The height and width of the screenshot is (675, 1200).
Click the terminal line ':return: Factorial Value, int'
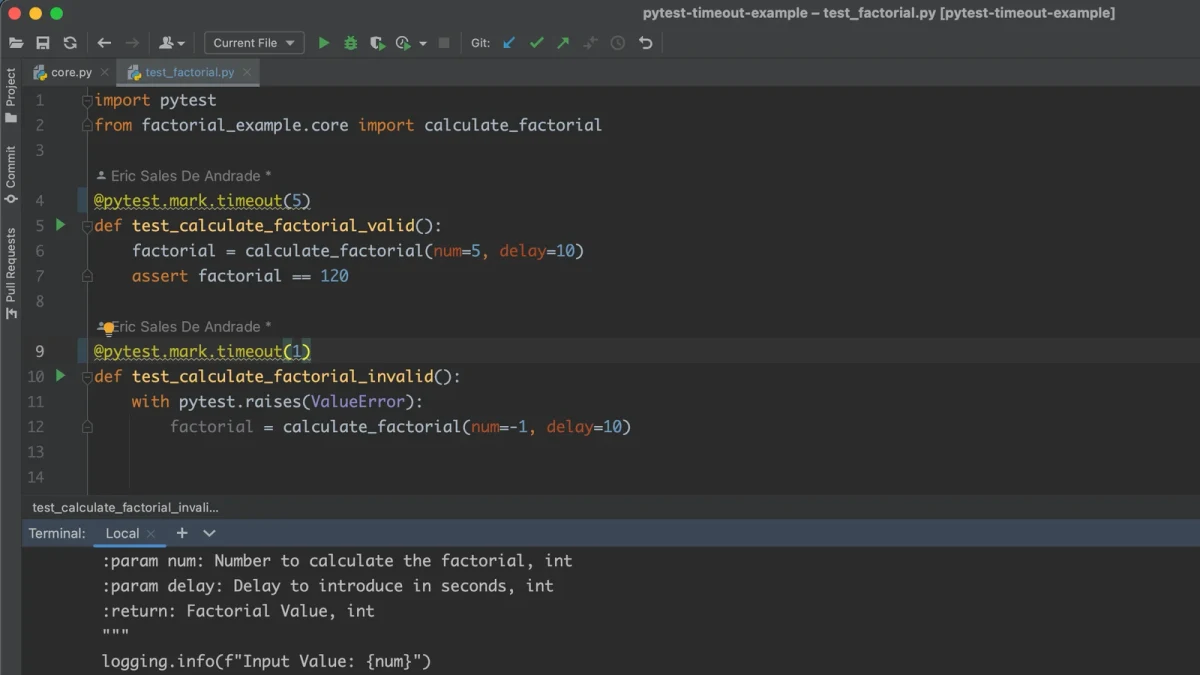click(x=238, y=611)
